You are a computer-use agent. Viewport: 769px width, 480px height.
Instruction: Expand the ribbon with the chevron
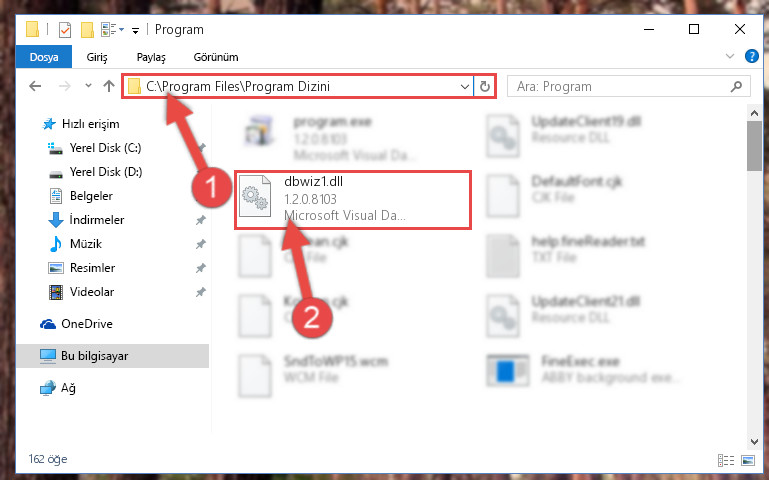(730, 56)
